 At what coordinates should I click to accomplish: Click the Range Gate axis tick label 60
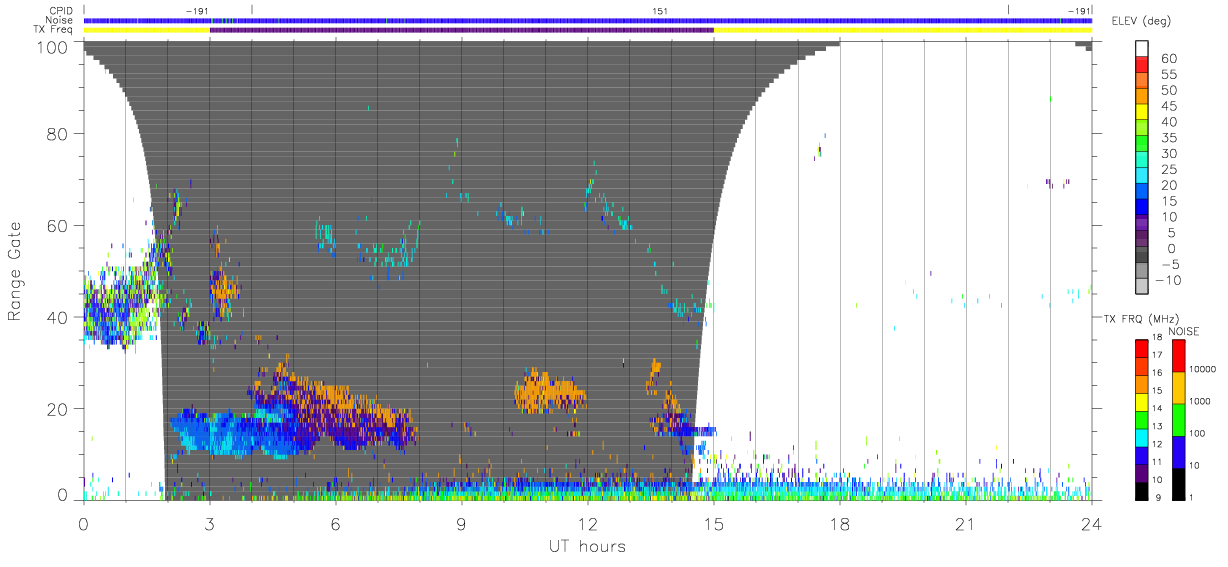[x=58, y=226]
